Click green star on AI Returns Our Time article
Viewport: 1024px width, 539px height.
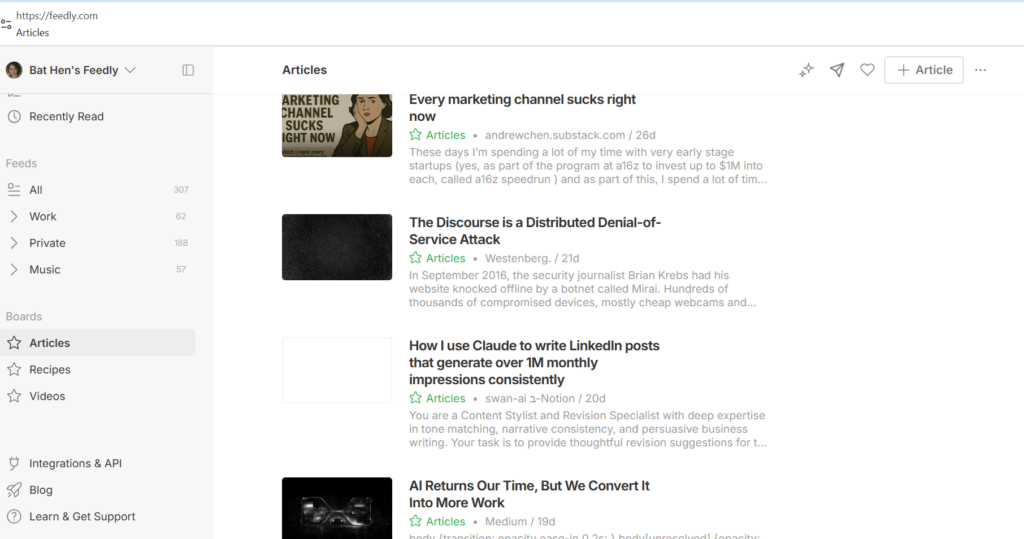415,521
